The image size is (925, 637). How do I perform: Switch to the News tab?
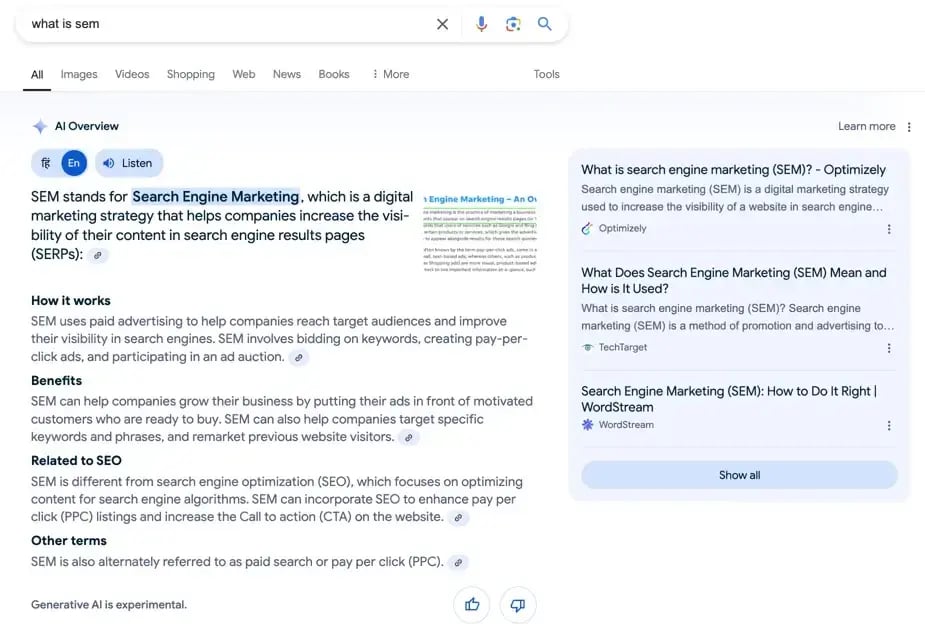[287, 74]
